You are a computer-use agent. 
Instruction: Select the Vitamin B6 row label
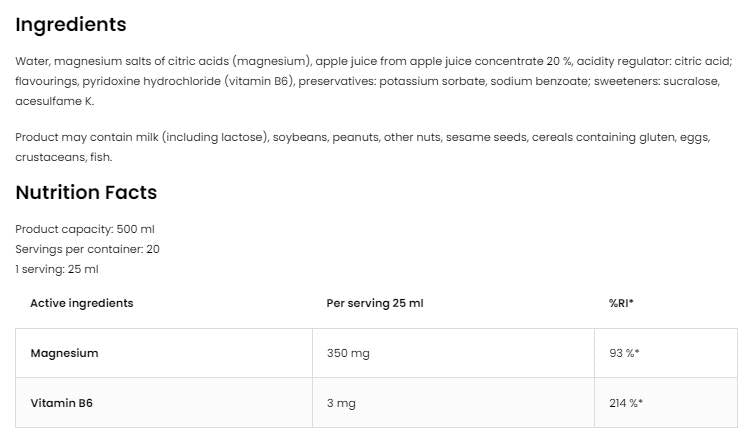point(61,403)
